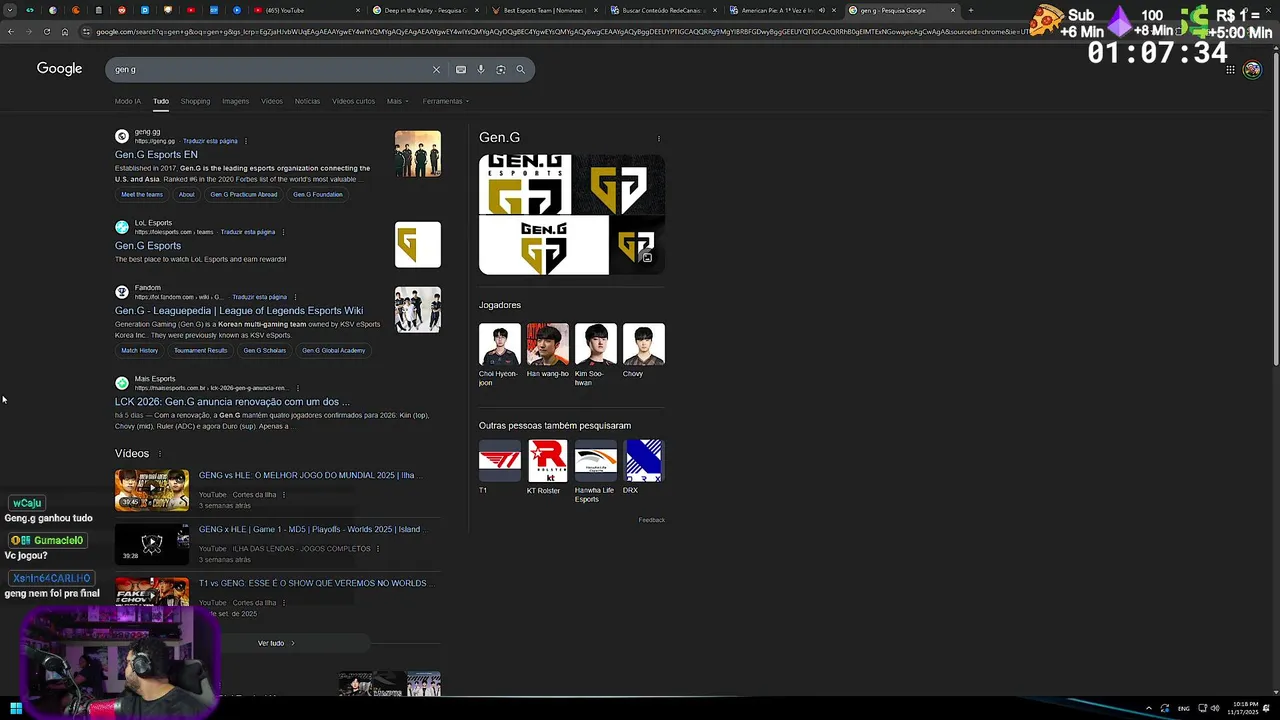The width and height of the screenshot is (1280, 720).
Task: Click Tournament Results chip
Action: pos(200,351)
